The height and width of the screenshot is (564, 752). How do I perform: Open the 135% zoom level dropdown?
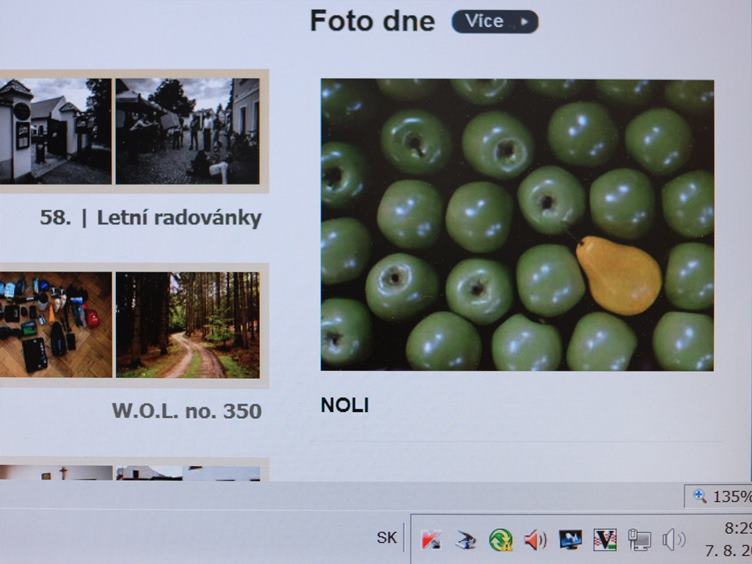(x=718, y=496)
